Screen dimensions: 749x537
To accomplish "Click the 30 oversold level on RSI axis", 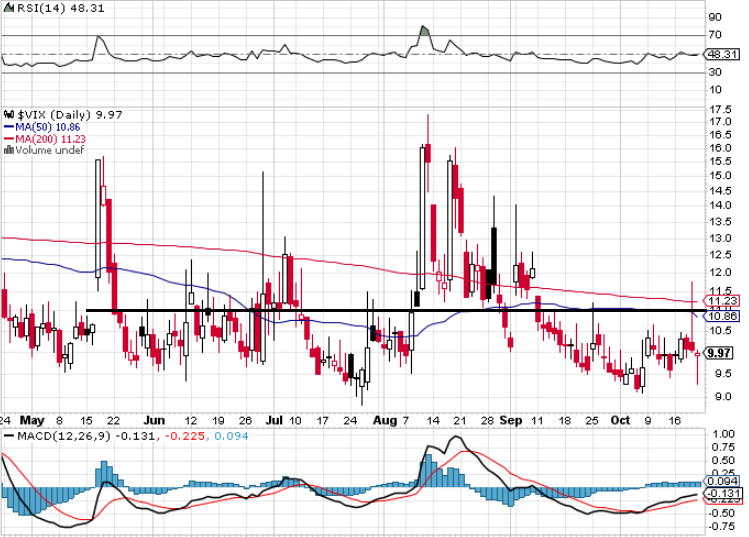I will 715,72.
